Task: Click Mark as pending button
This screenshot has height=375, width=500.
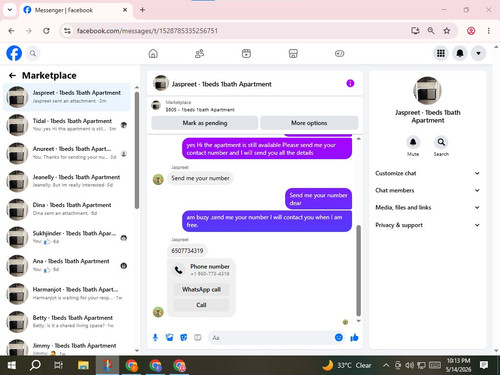Action: coord(205,123)
